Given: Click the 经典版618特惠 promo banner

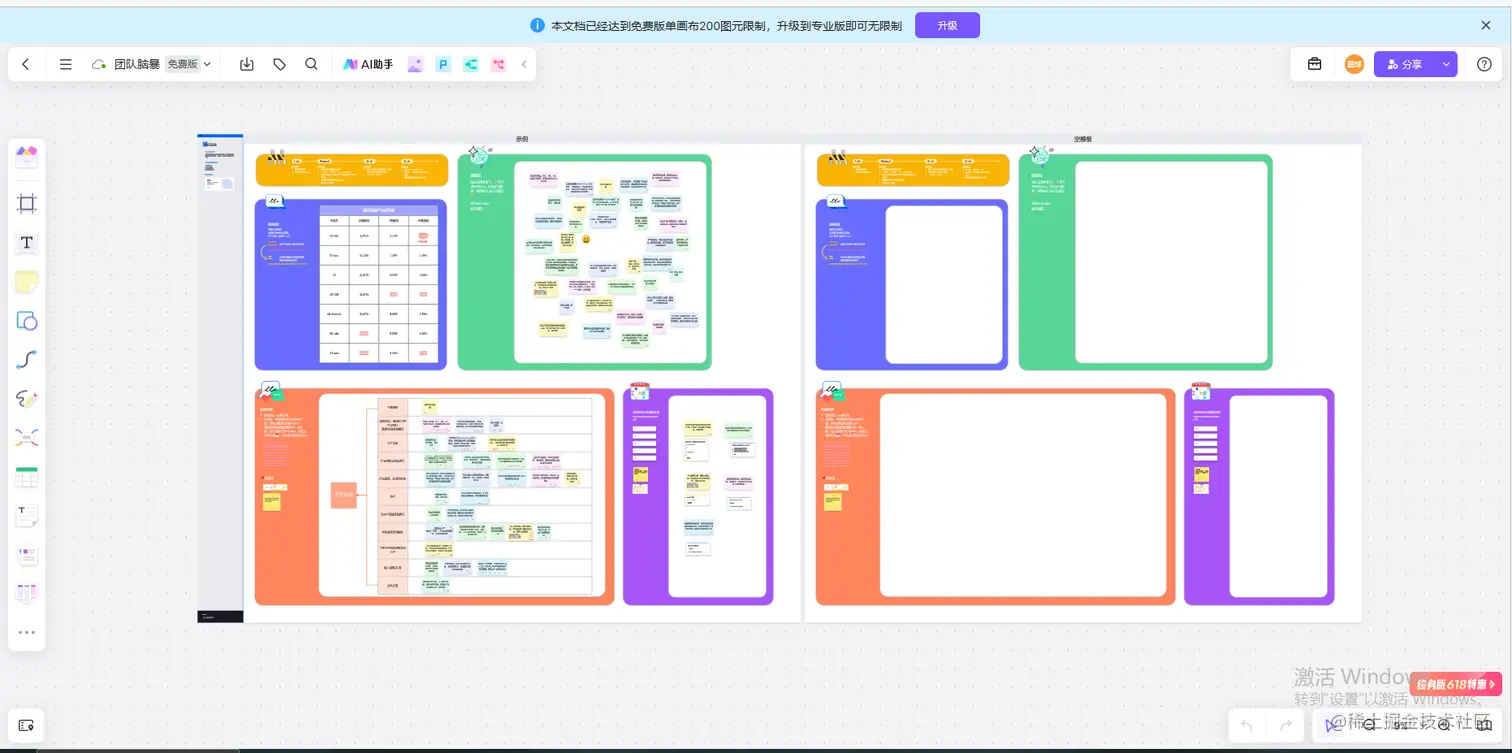Looking at the screenshot, I should click(1456, 684).
